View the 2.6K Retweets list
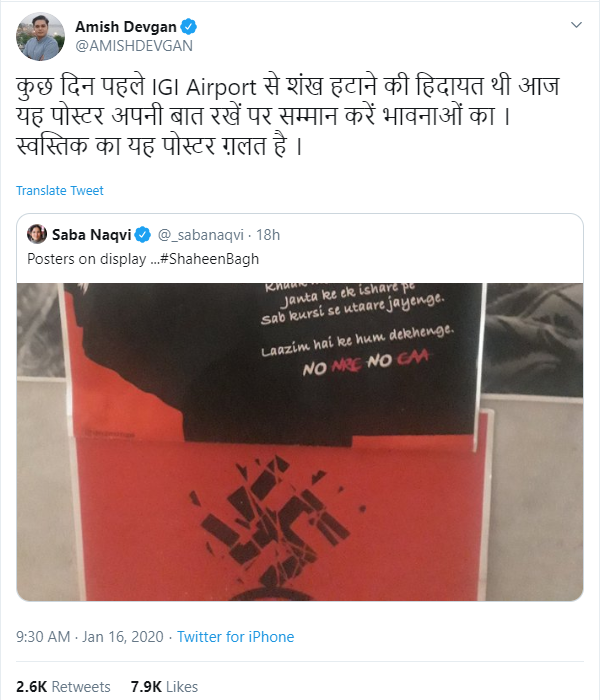Image resolution: width=602 pixels, height=700 pixels. point(63,687)
